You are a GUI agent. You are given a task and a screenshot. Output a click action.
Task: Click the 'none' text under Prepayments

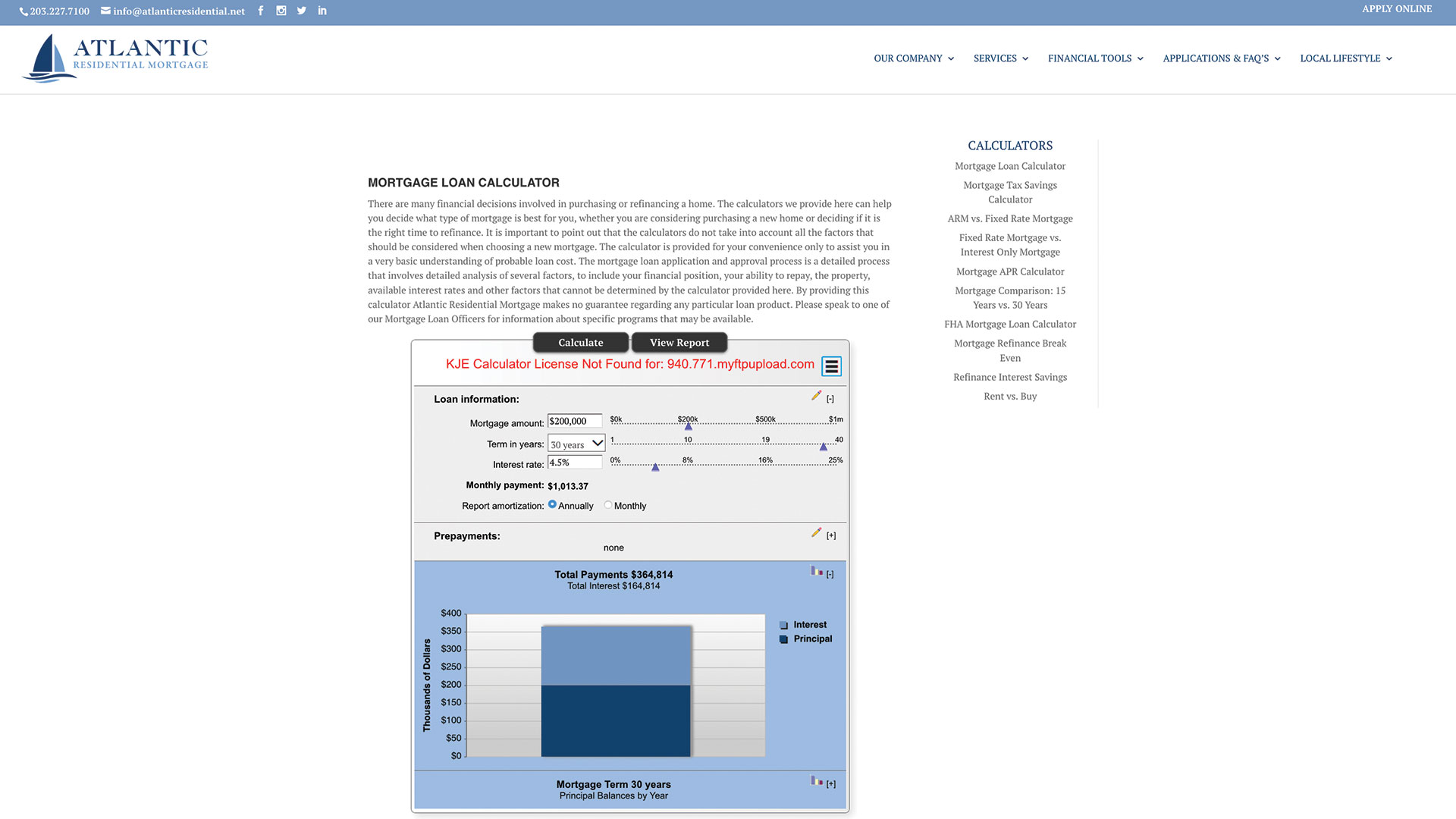[x=613, y=548]
